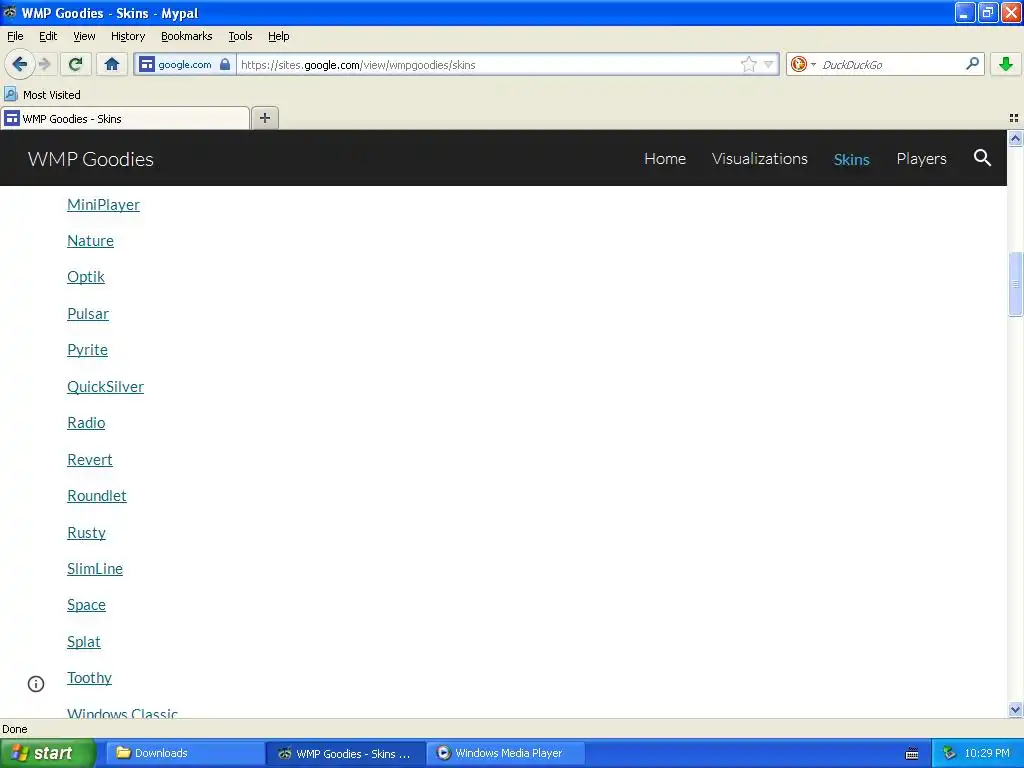Open the Players page
Viewport: 1024px width, 768px height.
point(921,159)
